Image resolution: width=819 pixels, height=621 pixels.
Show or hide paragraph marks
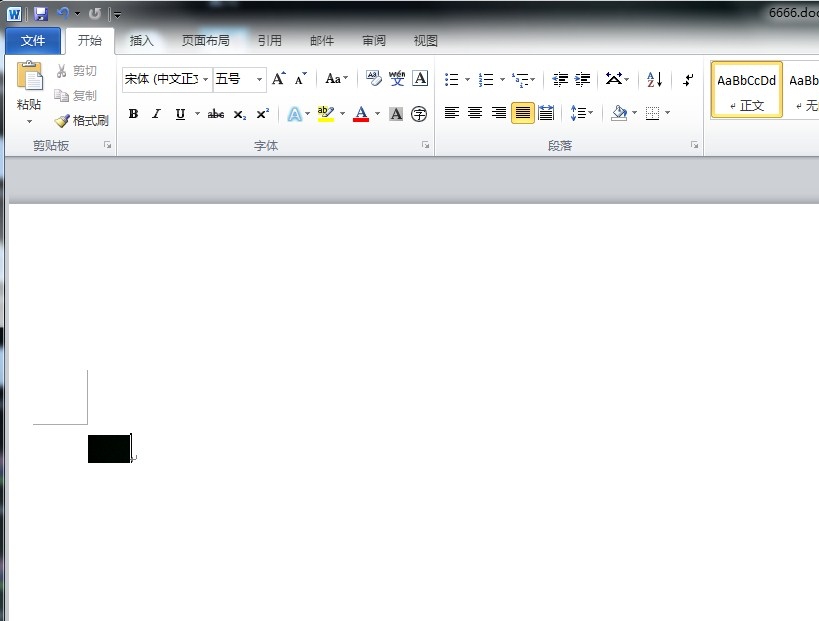coord(688,79)
